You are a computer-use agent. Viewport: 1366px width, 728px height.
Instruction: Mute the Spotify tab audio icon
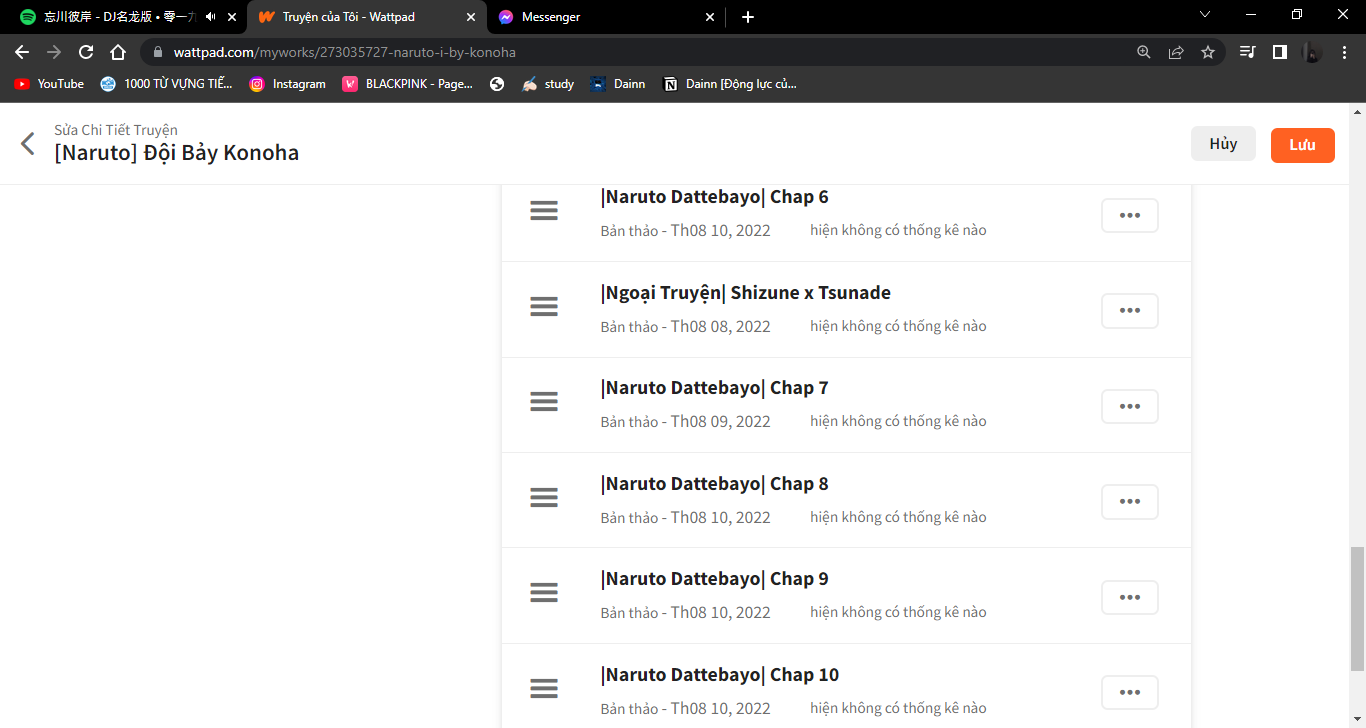(x=210, y=17)
